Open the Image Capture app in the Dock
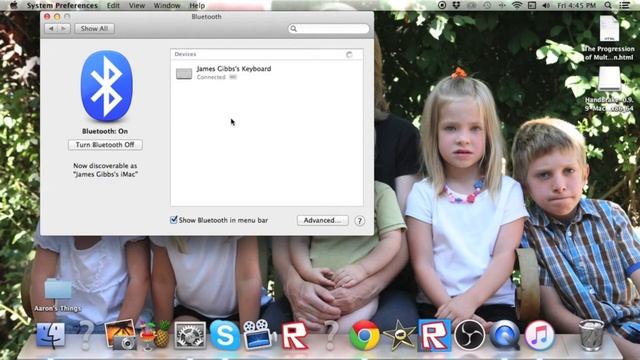Viewport: 640px width, 360px height. pos(120,335)
